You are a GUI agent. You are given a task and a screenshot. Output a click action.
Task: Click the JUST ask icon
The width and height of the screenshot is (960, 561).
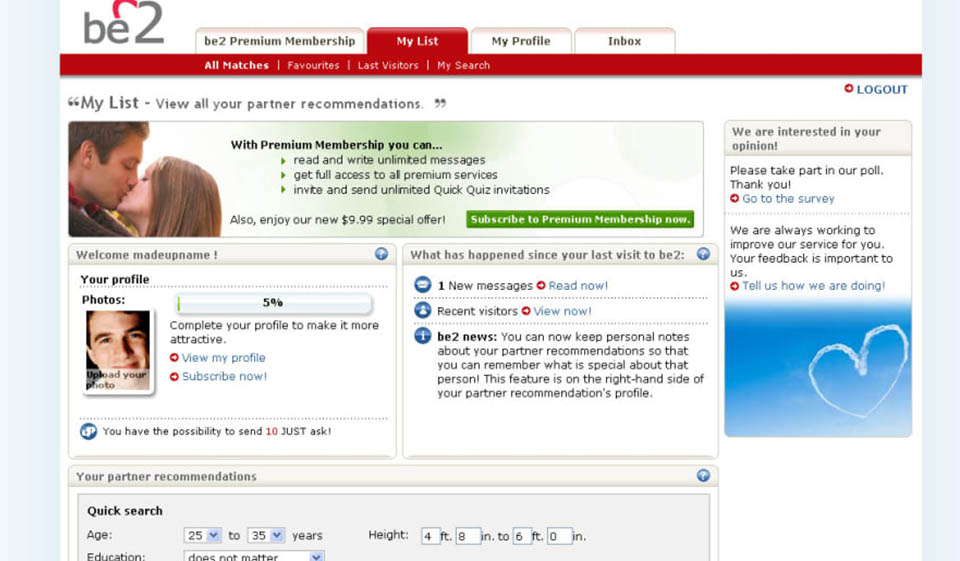[89, 431]
